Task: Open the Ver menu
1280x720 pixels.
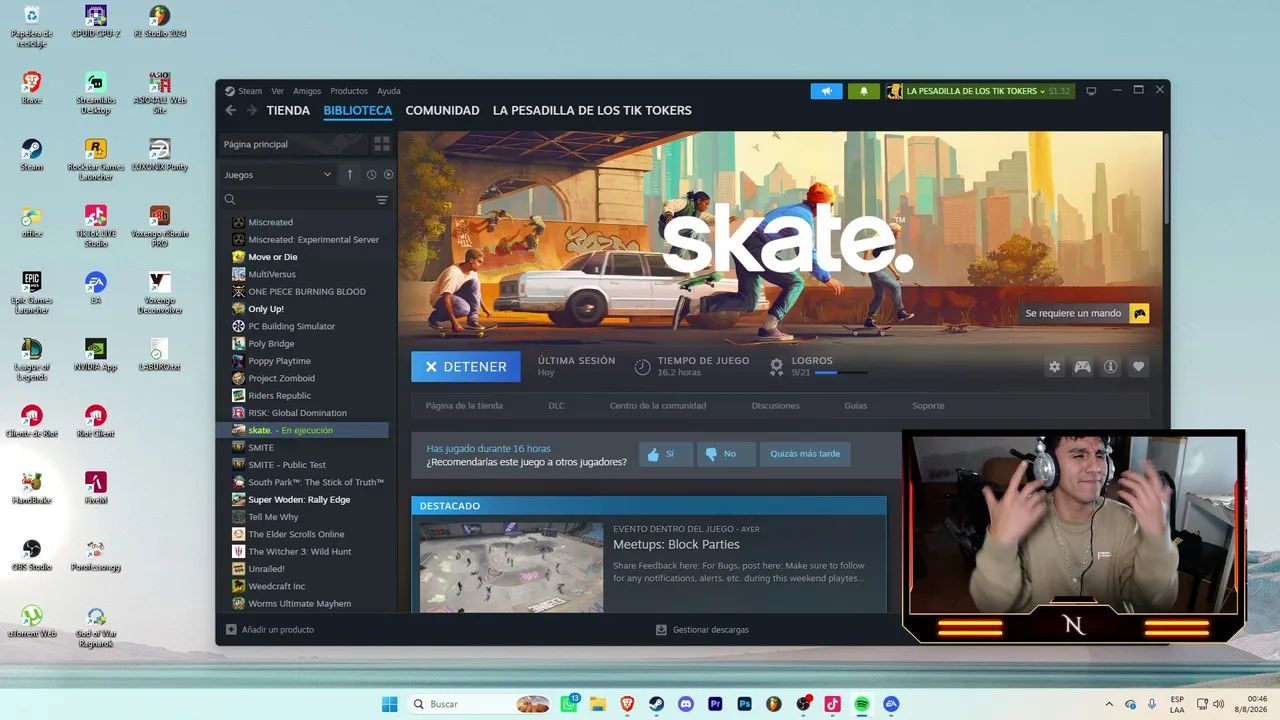Action: pos(277,91)
